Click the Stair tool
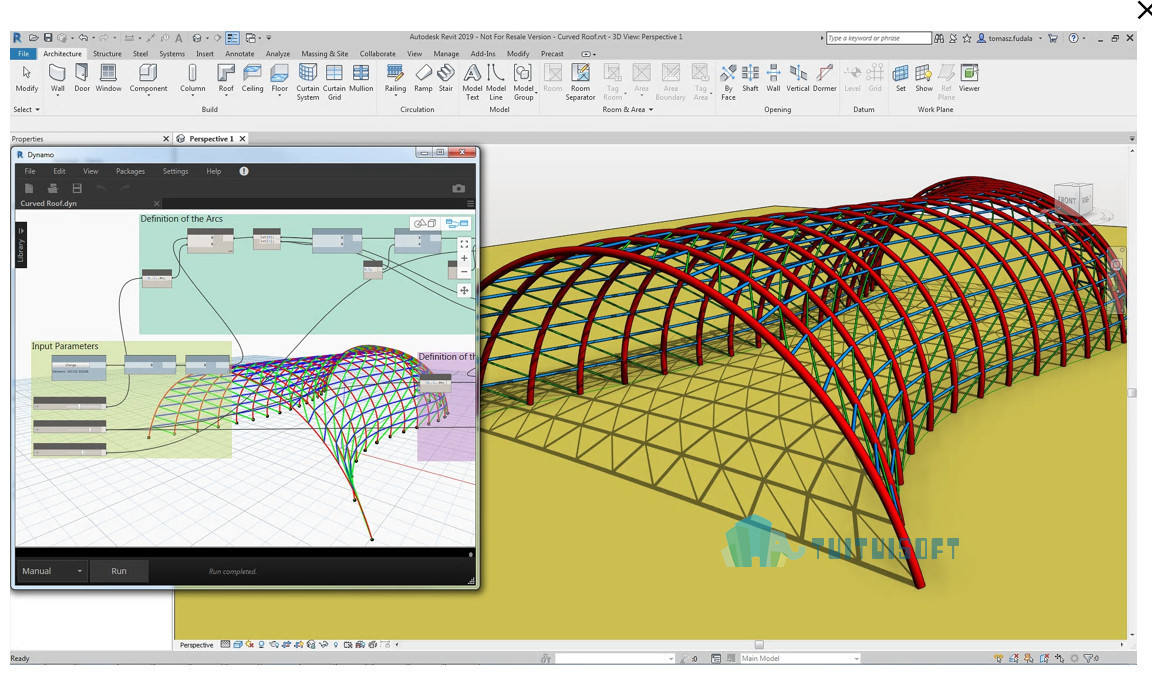1152x681 pixels. 446,78
